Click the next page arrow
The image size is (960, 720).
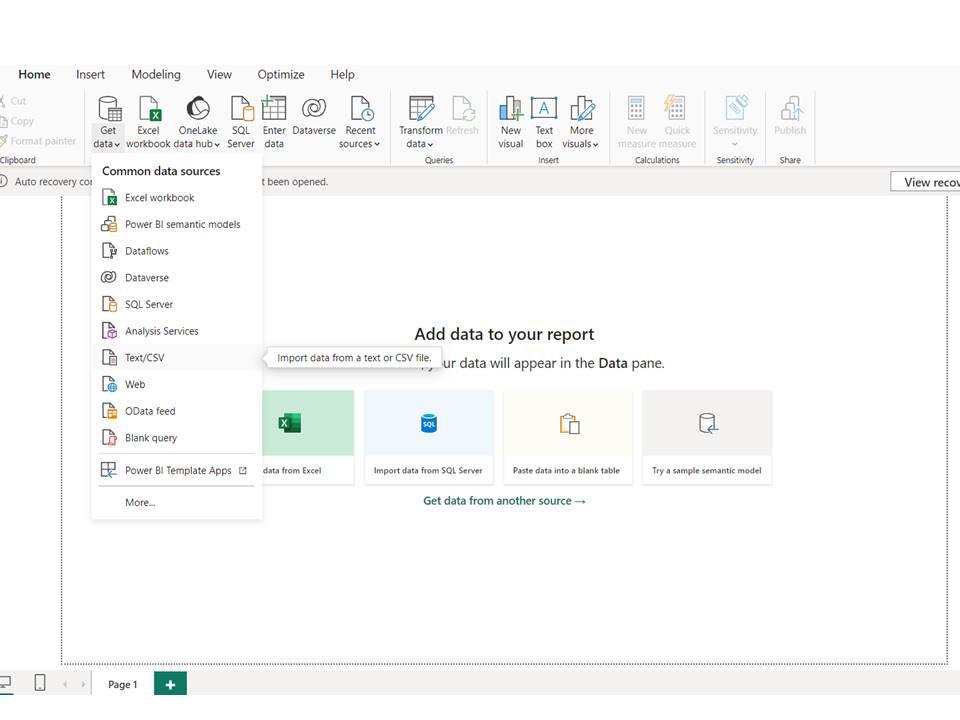pos(83,684)
